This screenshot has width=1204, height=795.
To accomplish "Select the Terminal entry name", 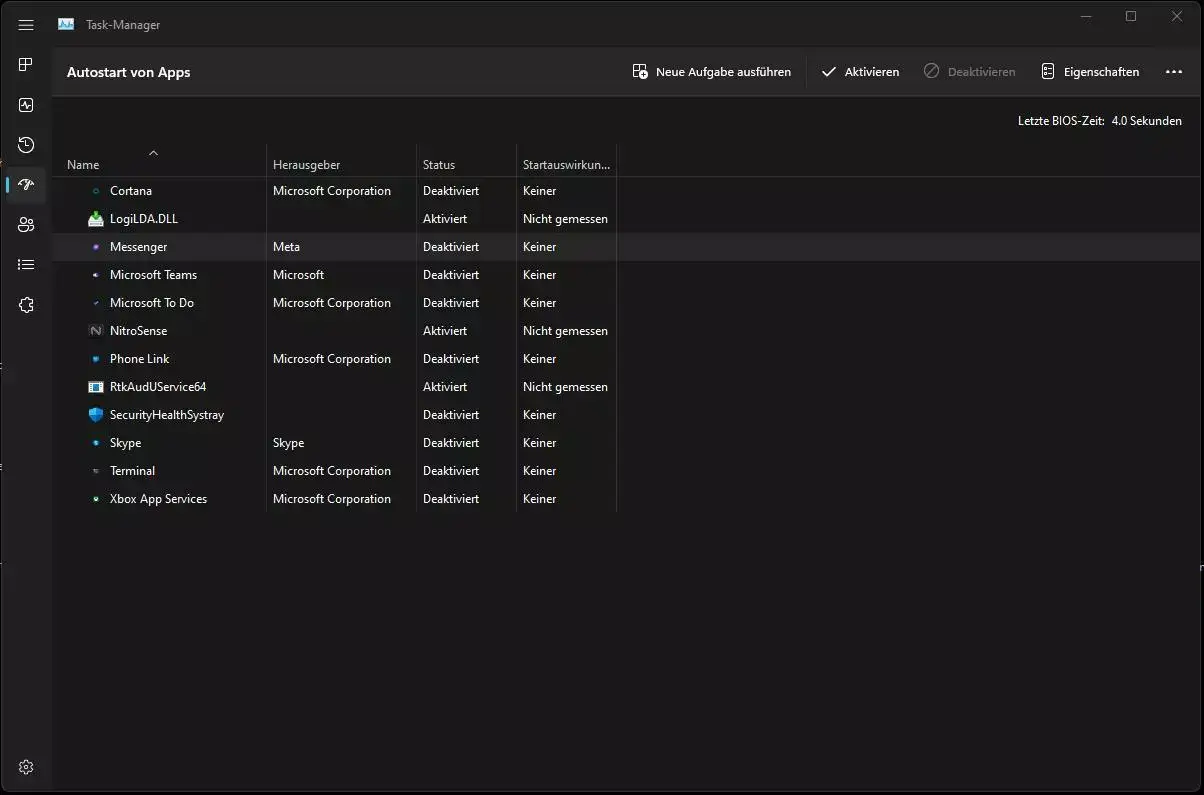I will click(133, 471).
